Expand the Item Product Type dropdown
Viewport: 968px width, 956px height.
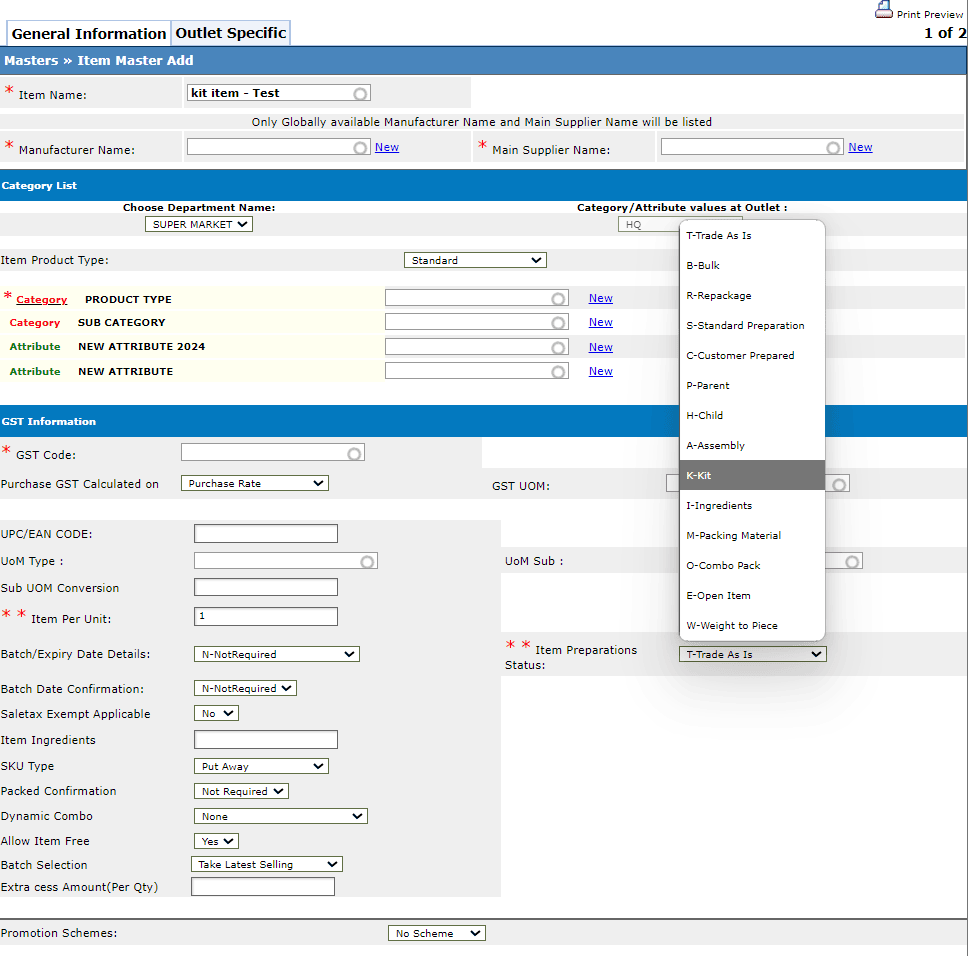coord(475,260)
